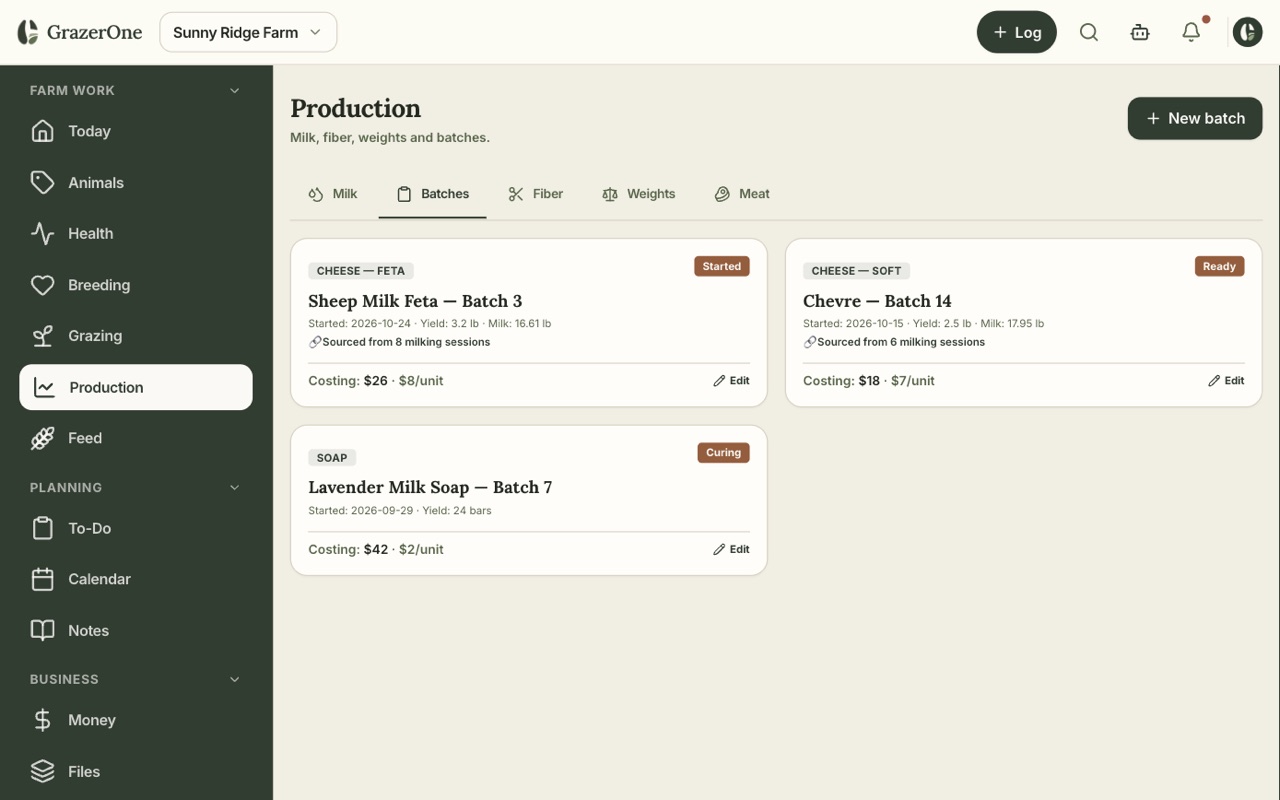Collapse the Farm Work section

[235, 90]
